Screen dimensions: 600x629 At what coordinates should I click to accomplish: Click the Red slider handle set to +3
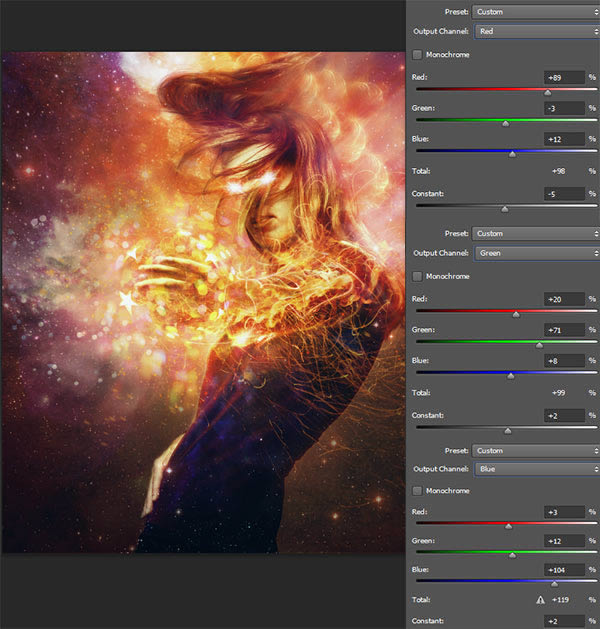(x=509, y=526)
